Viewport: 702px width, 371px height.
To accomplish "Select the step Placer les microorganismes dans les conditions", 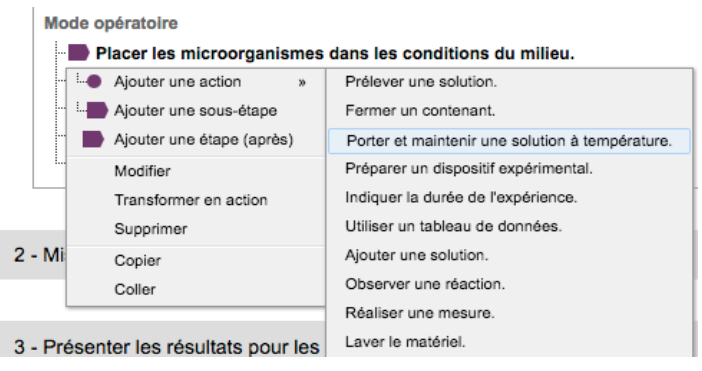I will pyautogui.click(x=335, y=53).
